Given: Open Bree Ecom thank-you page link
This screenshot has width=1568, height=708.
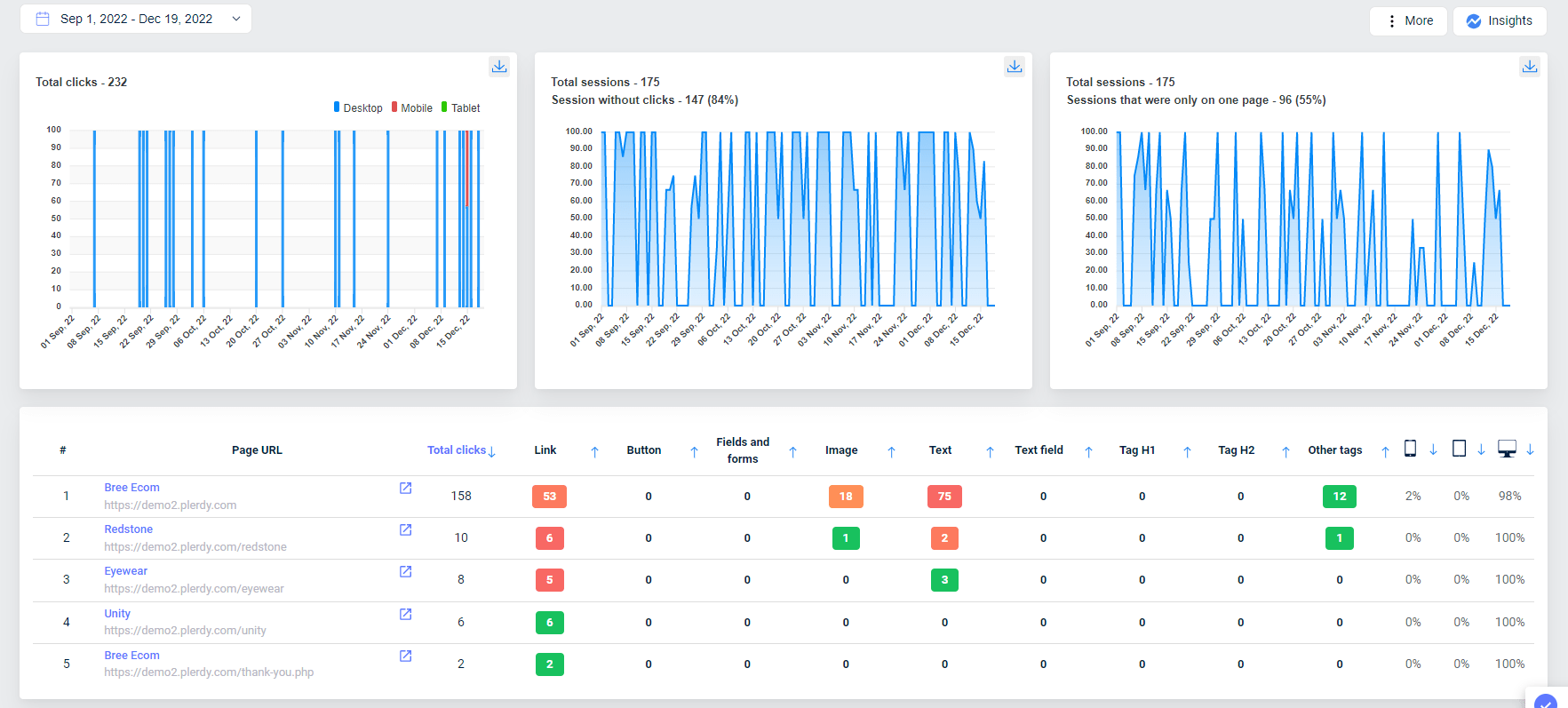Looking at the screenshot, I should point(131,656).
